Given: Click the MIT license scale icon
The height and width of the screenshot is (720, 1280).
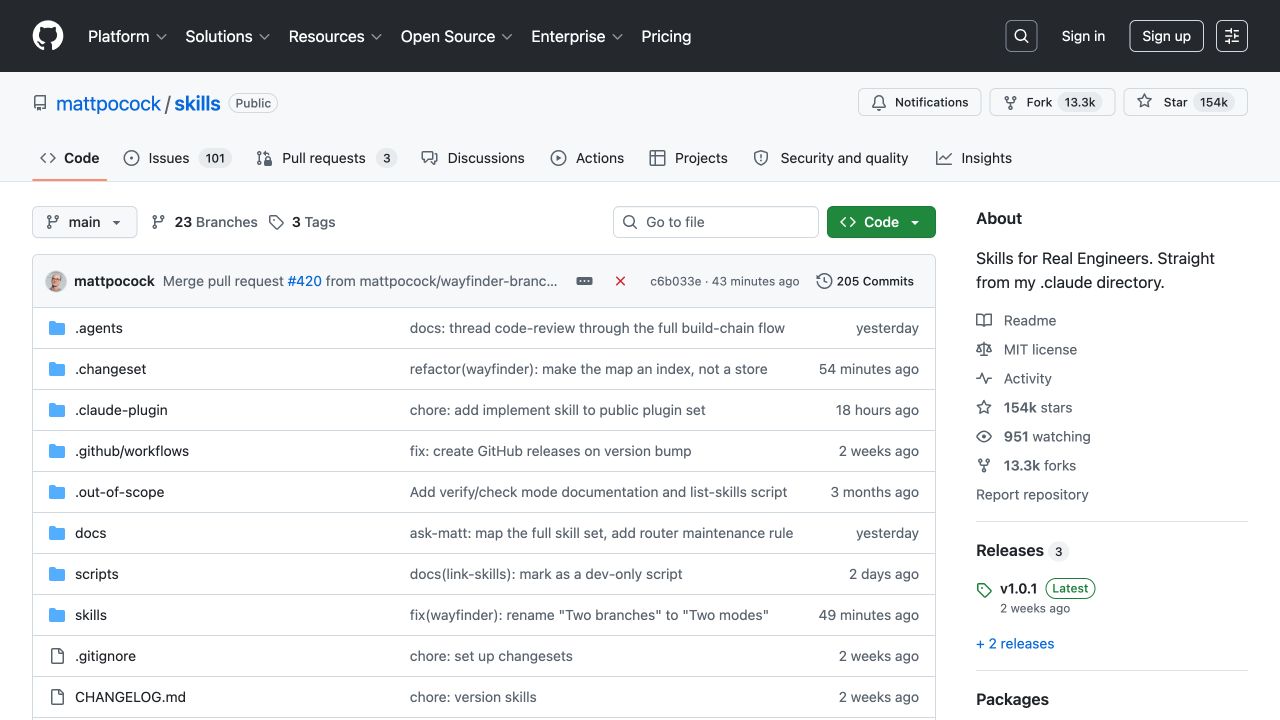Looking at the screenshot, I should point(984,349).
